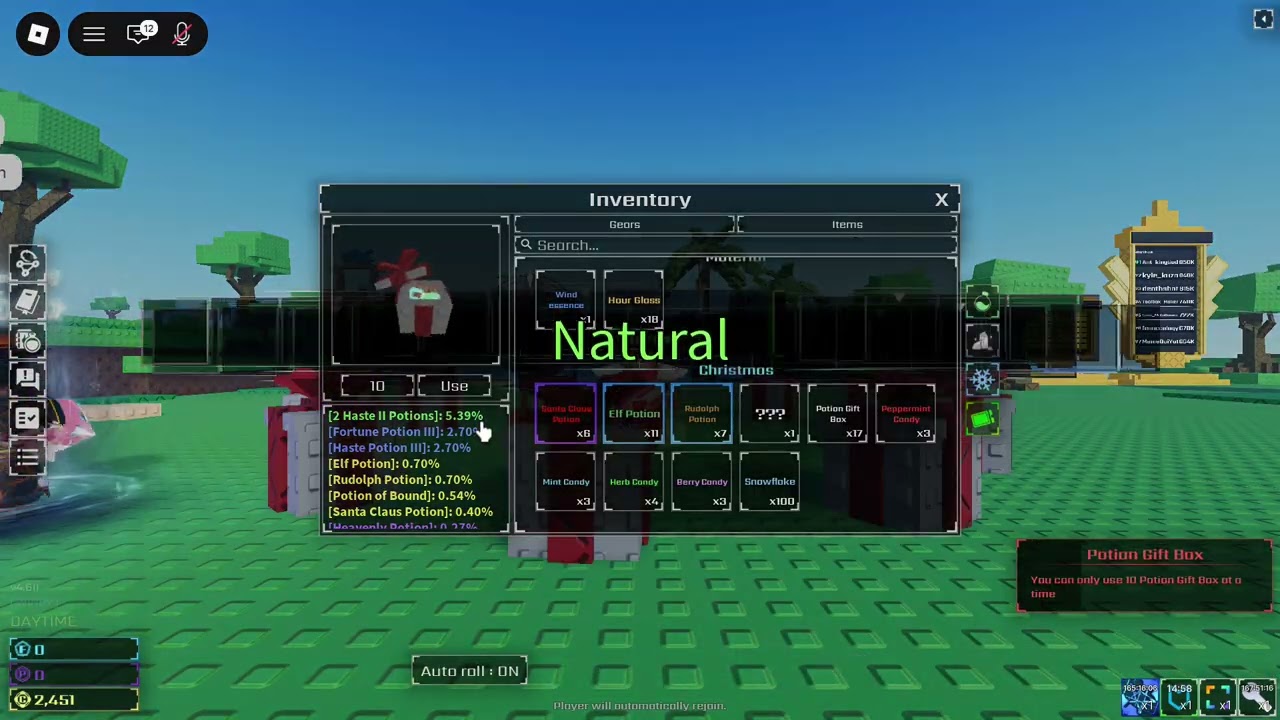Click the purple P currency counter

74,675
